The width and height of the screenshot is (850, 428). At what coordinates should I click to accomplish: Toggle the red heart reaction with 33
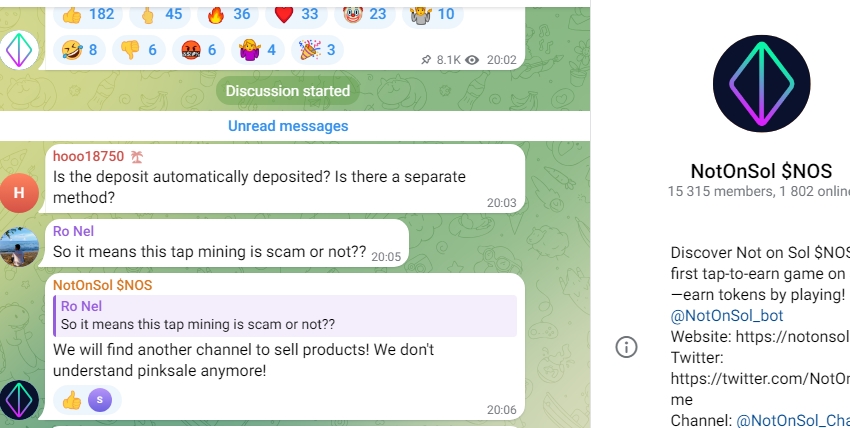297,15
